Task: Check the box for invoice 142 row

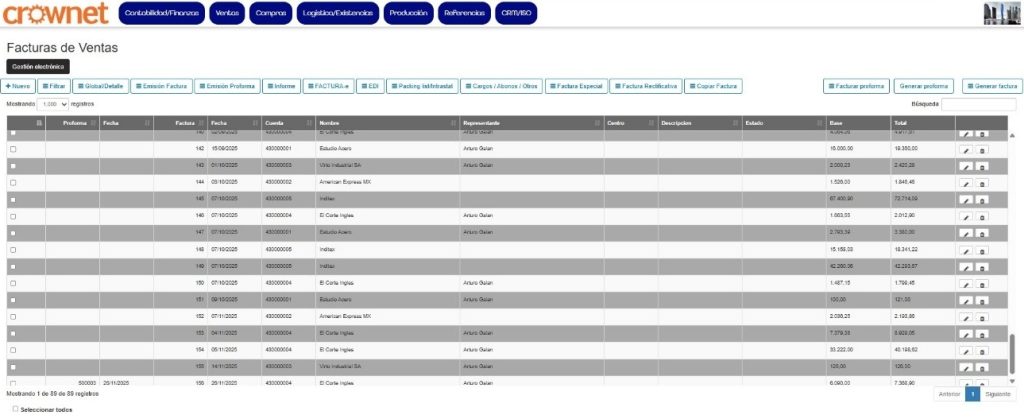Action: click(x=13, y=149)
